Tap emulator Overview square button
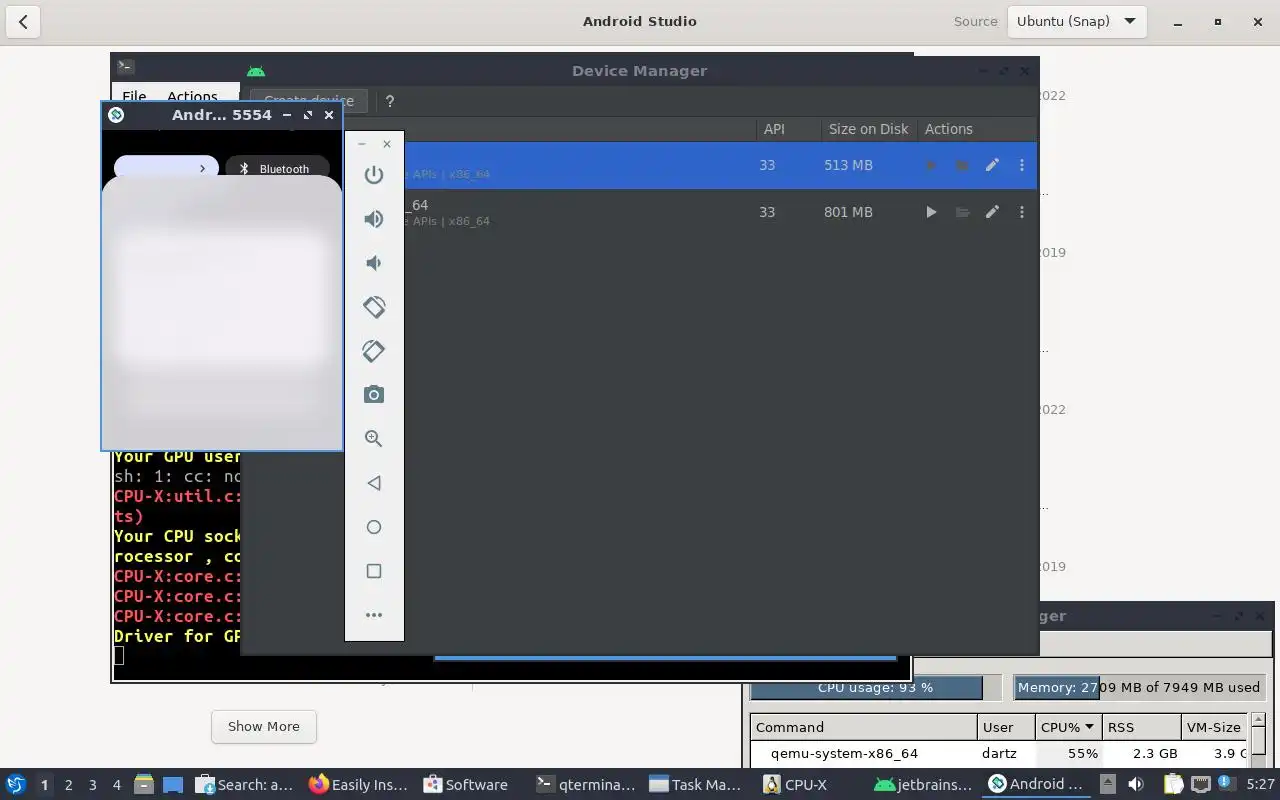 coord(374,571)
